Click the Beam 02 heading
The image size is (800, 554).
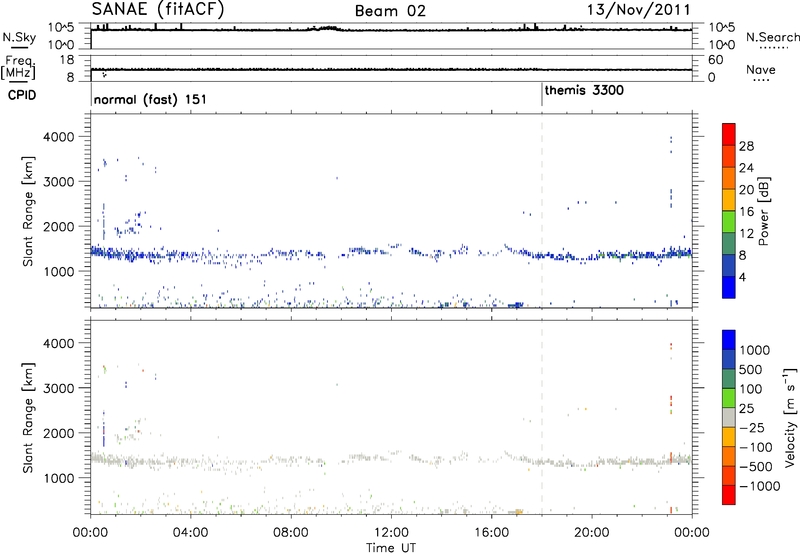click(x=390, y=11)
